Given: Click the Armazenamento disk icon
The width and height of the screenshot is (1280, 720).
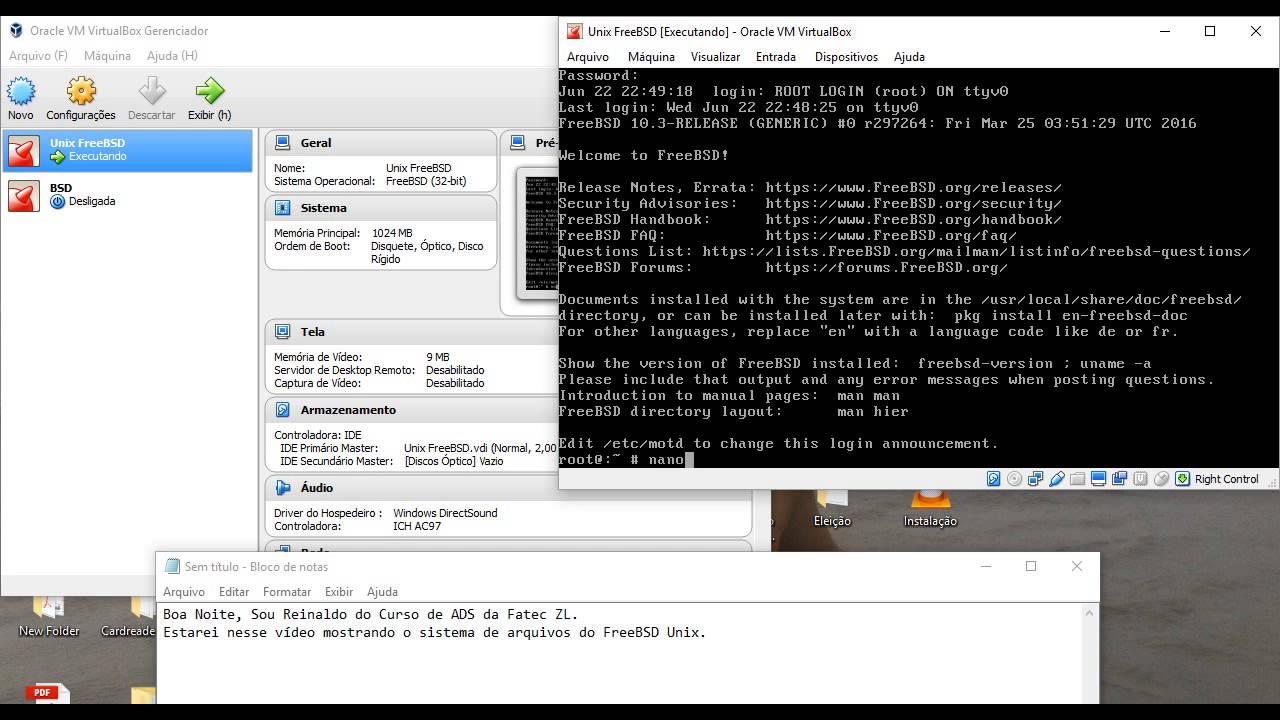Looking at the screenshot, I should tap(283, 410).
